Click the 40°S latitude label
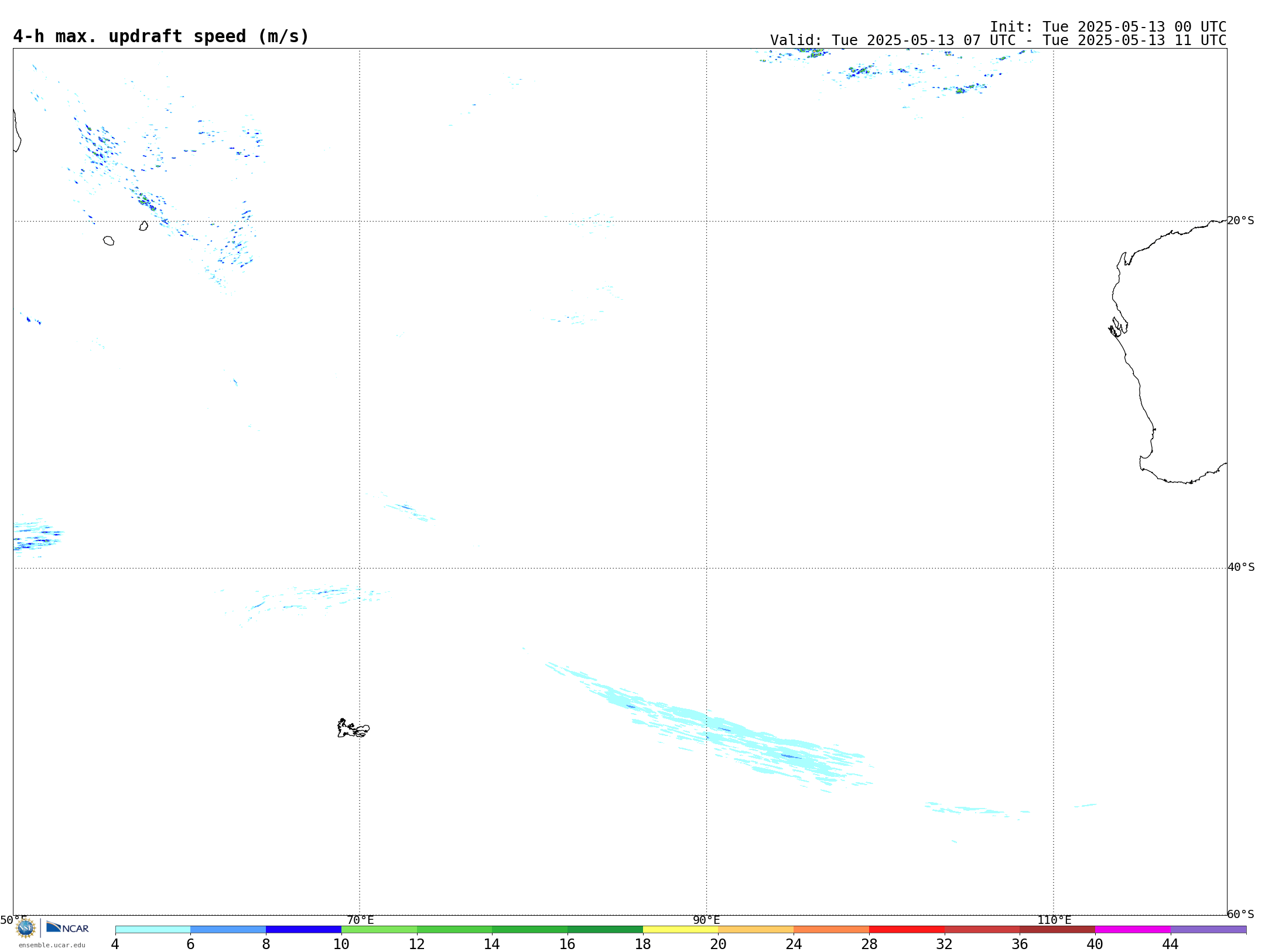Viewport: 1265px width, 952px height. coord(1241,567)
